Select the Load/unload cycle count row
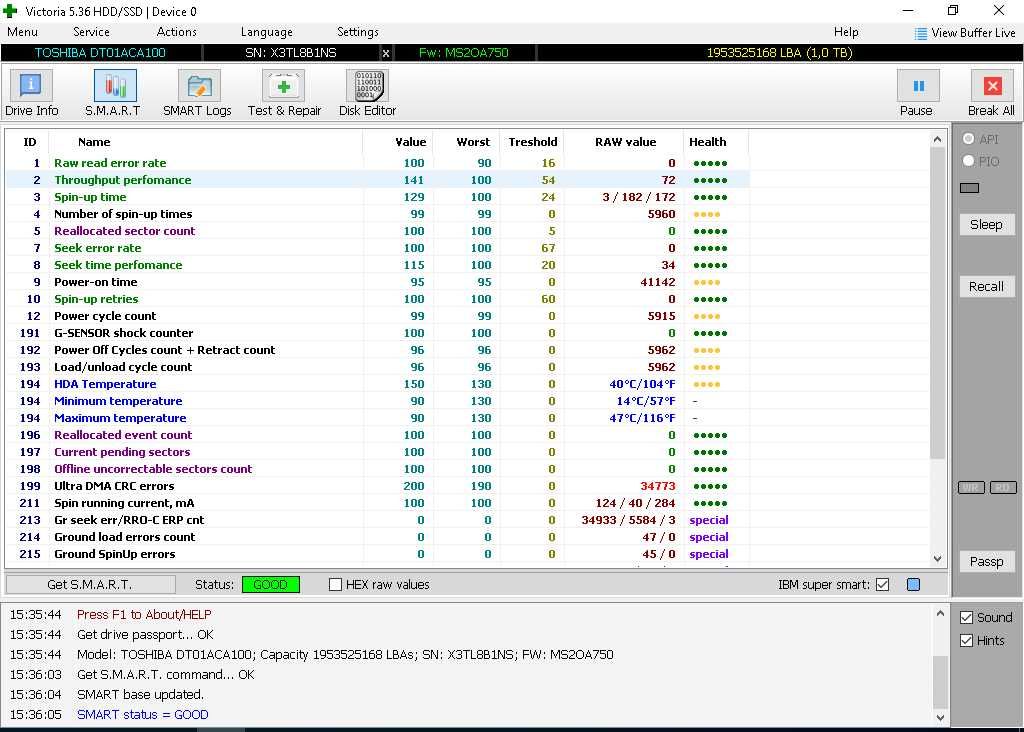 [x=377, y=367]
